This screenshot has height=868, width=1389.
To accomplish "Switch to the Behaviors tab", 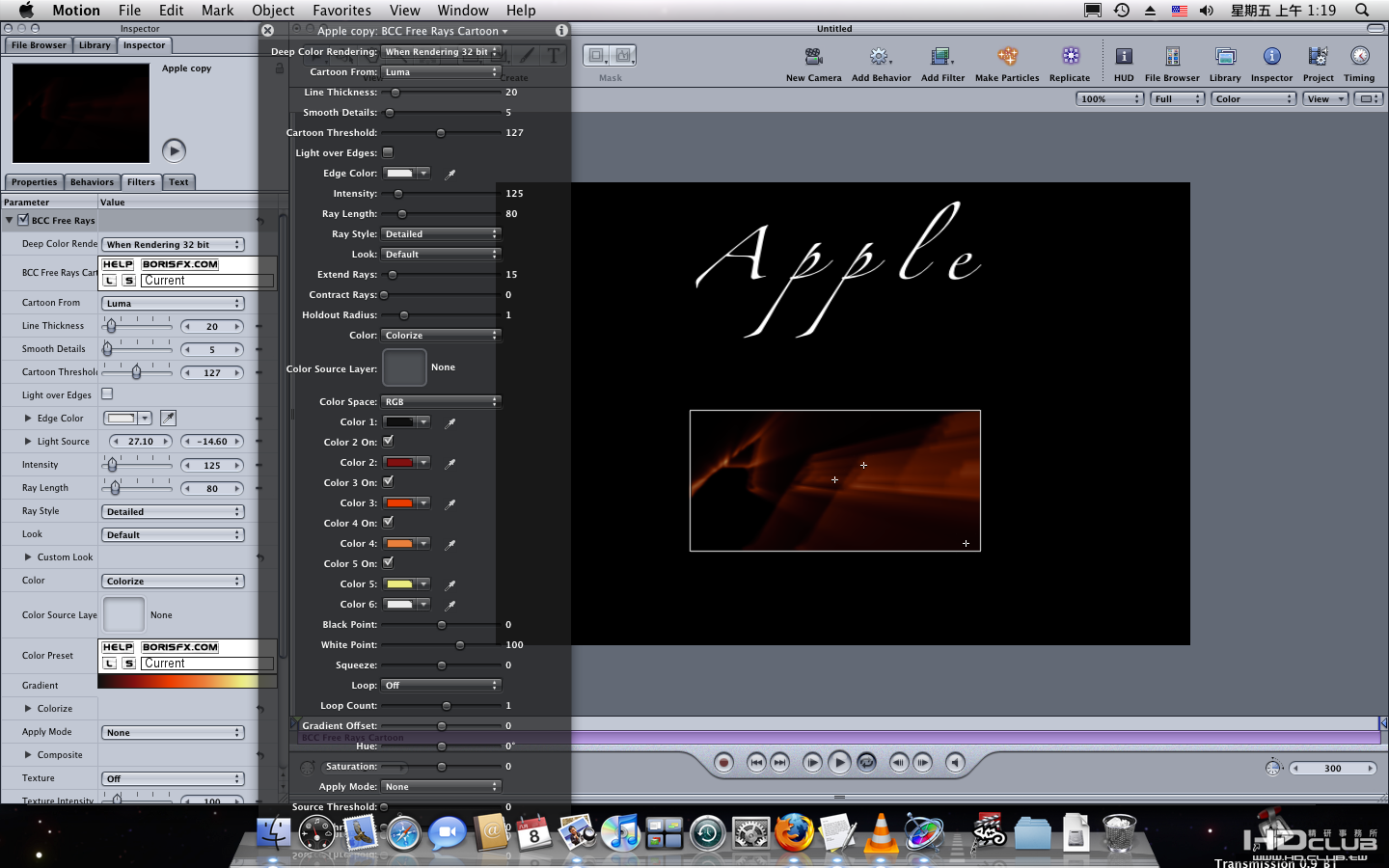I will (92, 182).
